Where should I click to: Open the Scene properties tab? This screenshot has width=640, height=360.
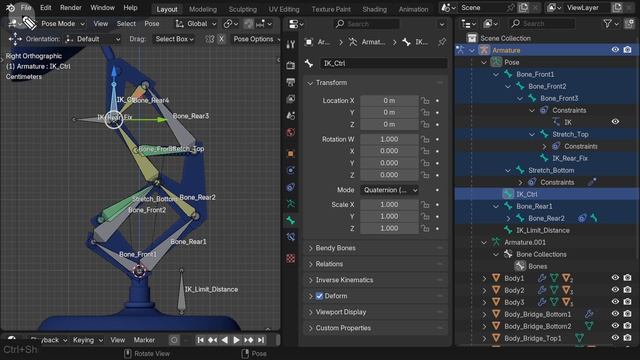[x=291, y=116]
